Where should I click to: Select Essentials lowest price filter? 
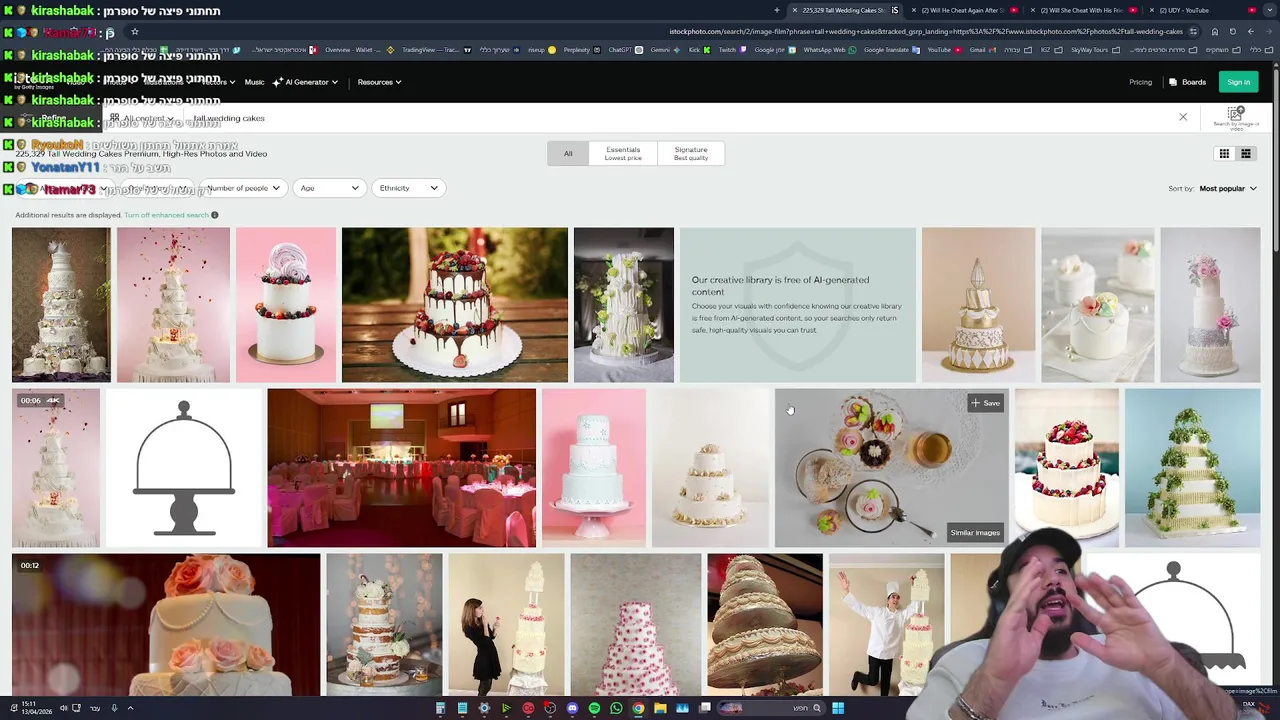point(623,153)
